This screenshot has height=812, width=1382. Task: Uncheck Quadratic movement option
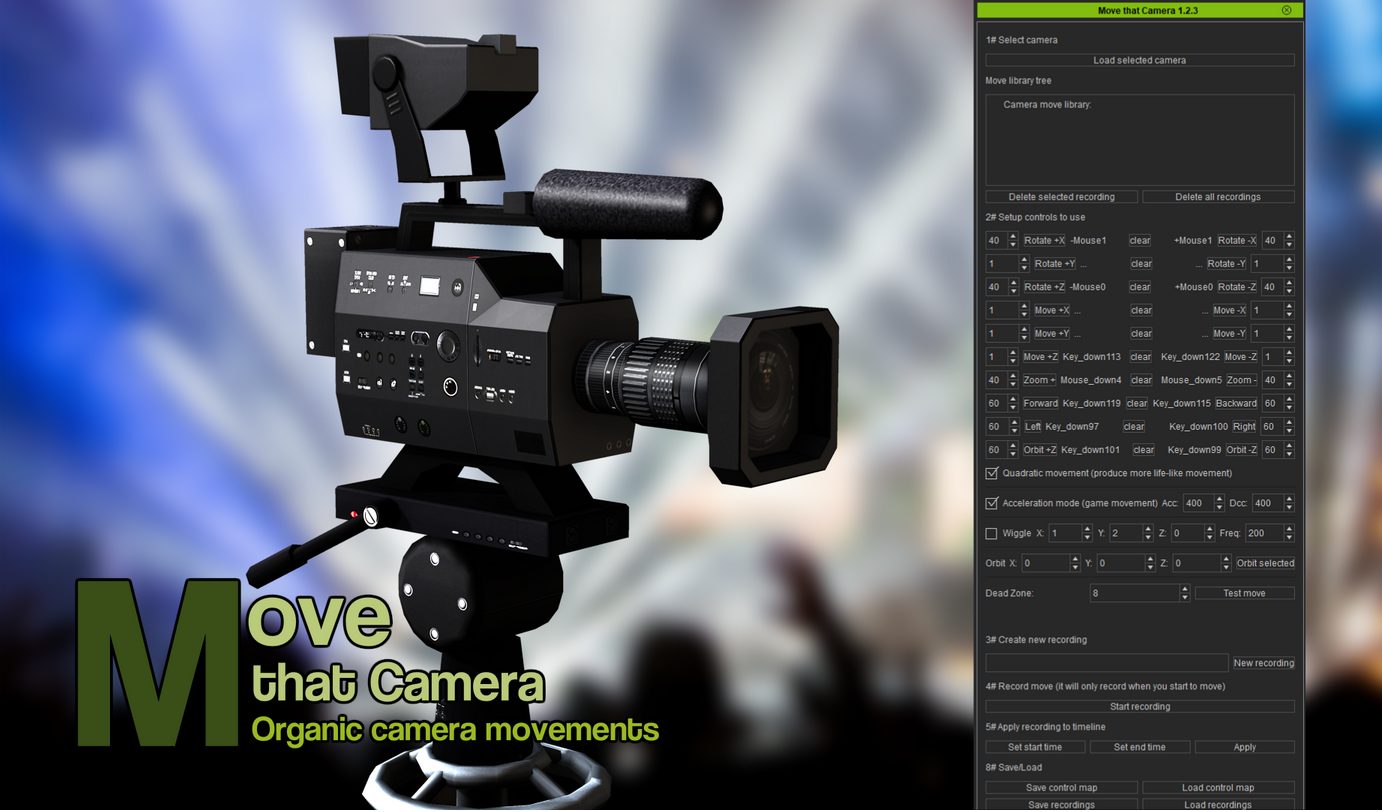992,473
